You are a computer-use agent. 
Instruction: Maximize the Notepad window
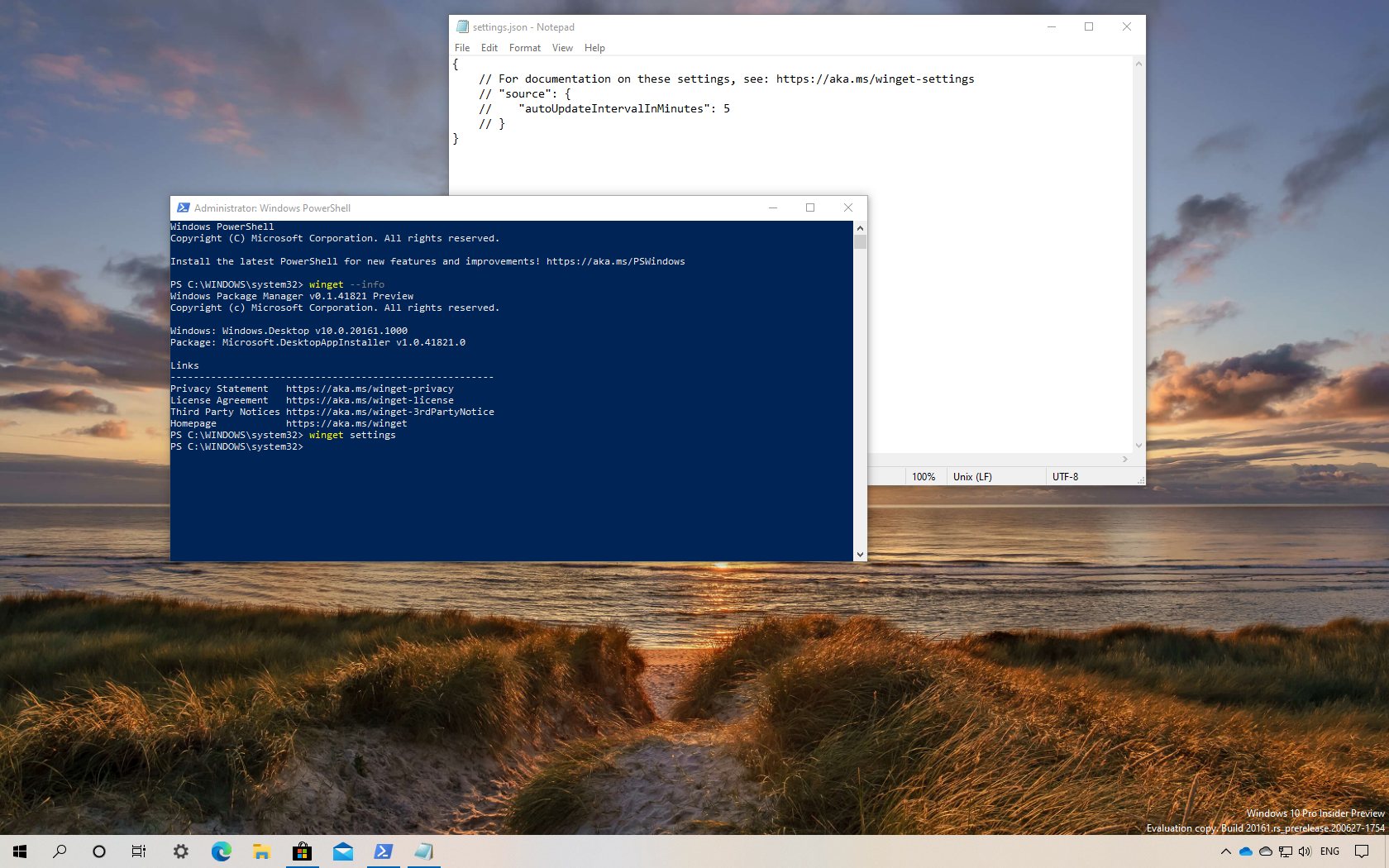[1089, 27]
